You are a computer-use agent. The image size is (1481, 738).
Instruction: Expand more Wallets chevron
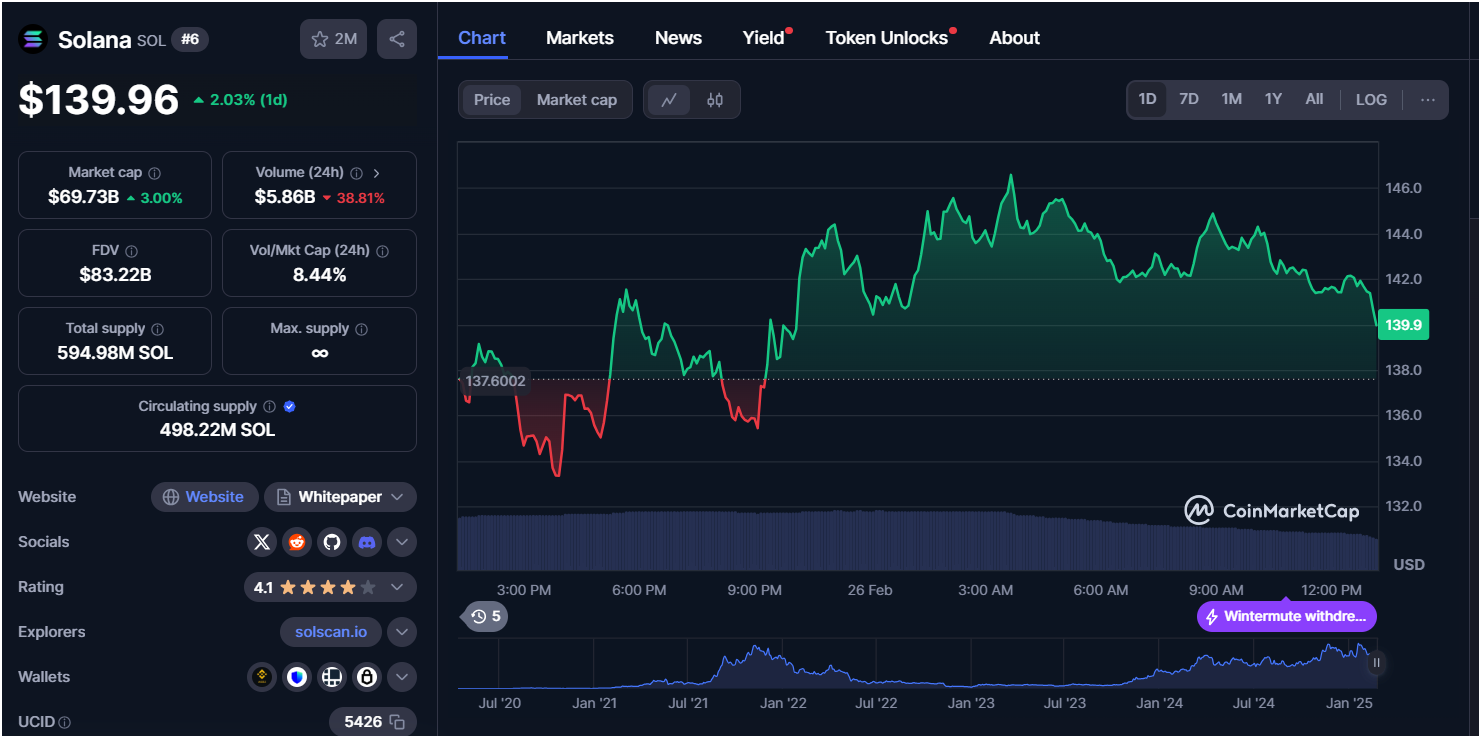[401, 677]
